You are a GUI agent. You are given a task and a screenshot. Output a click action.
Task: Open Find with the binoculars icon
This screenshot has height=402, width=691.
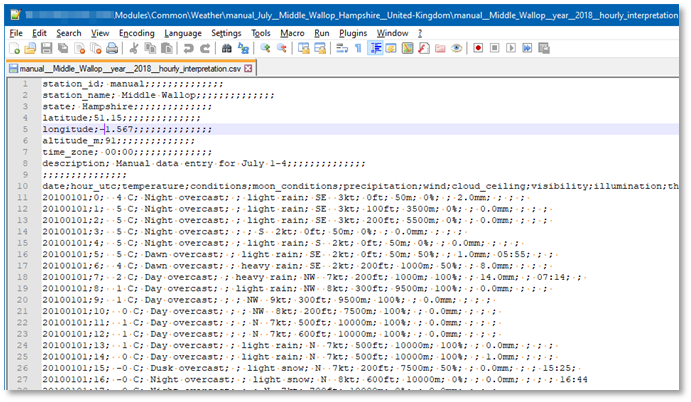[x=226, y=48]
